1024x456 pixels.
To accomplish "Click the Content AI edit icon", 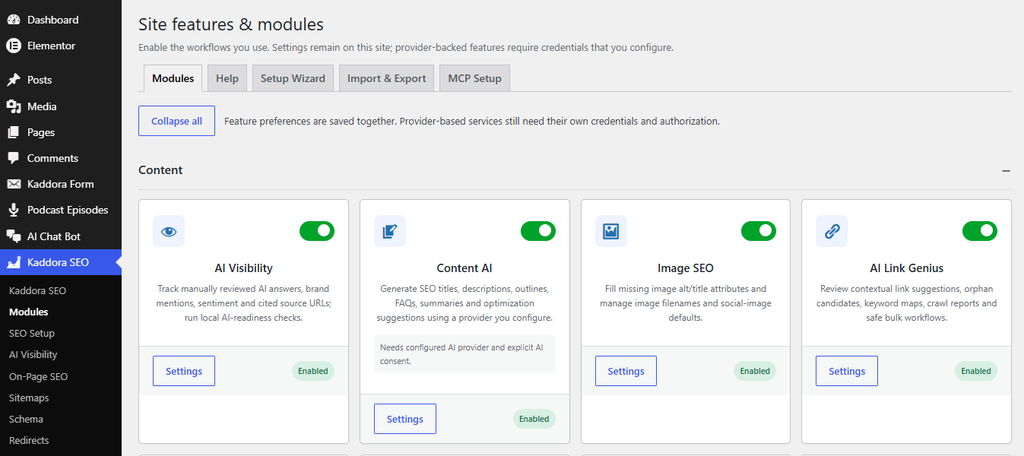I will click(390, 231).
